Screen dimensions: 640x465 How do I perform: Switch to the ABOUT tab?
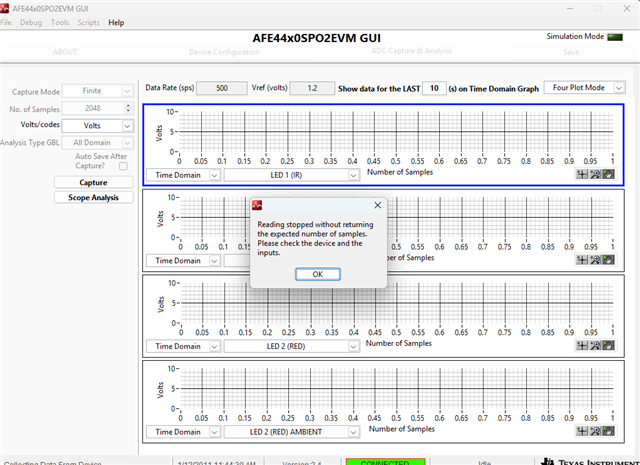coord(64,52)
